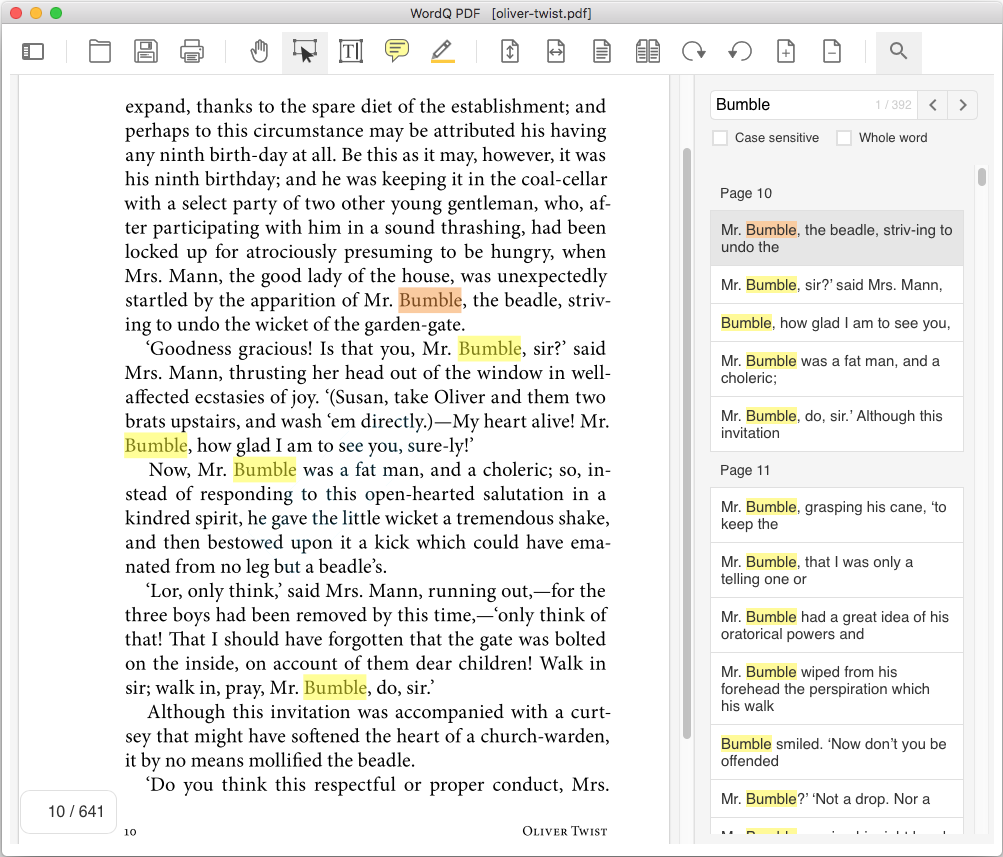The width and height of the screenshot is (1003, 857).
Task: Click highlighted Bumble before 'do, sir.' in document
Action: (335, 688)
